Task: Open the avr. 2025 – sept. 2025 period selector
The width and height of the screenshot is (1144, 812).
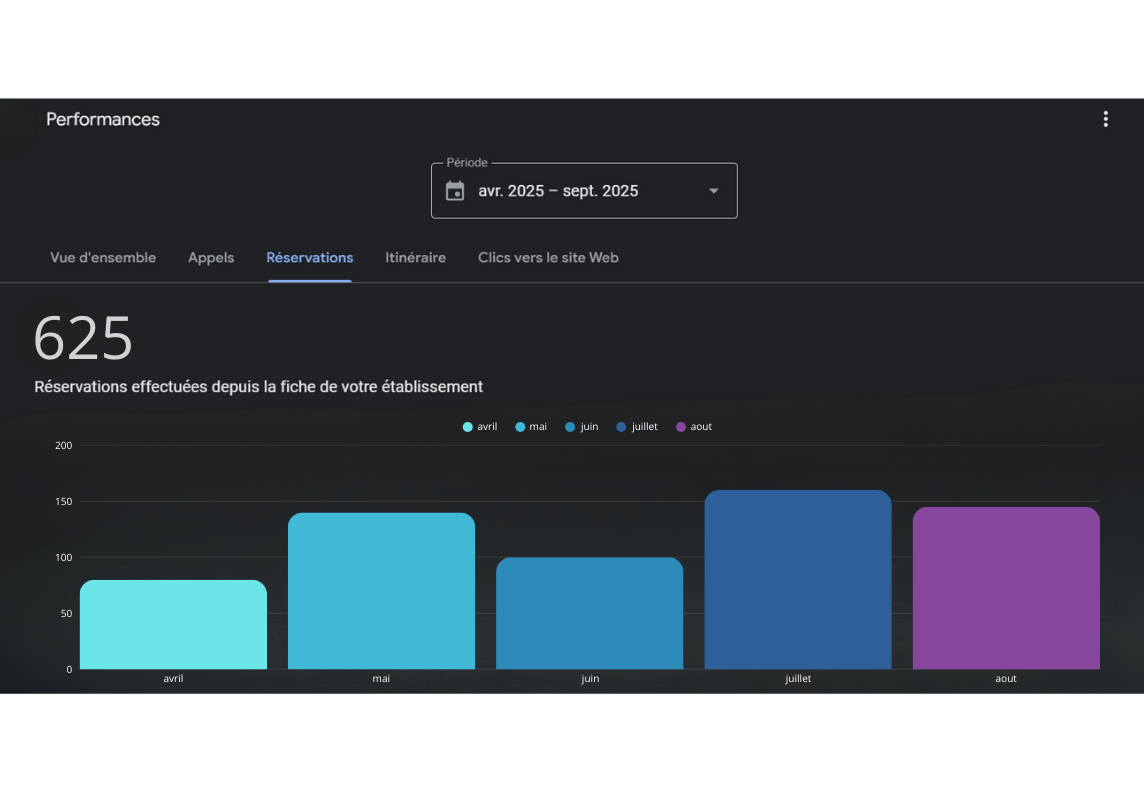Action: click(558, 191)
